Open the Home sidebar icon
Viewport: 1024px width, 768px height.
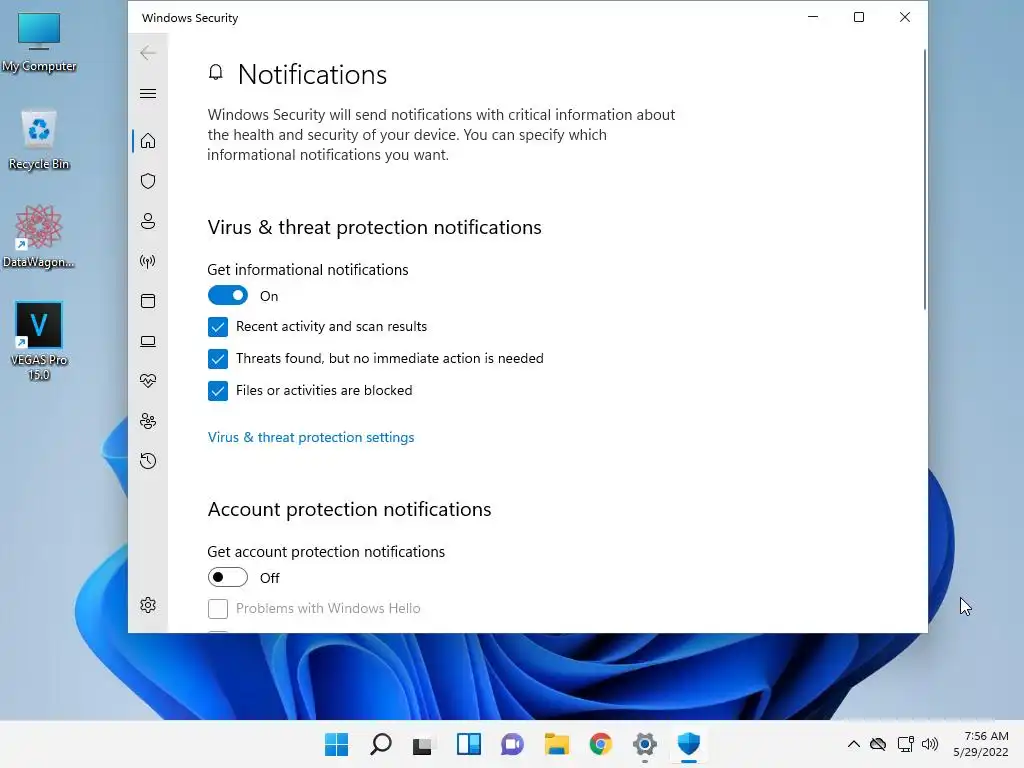pyautogui.click(x=148, y=141)
